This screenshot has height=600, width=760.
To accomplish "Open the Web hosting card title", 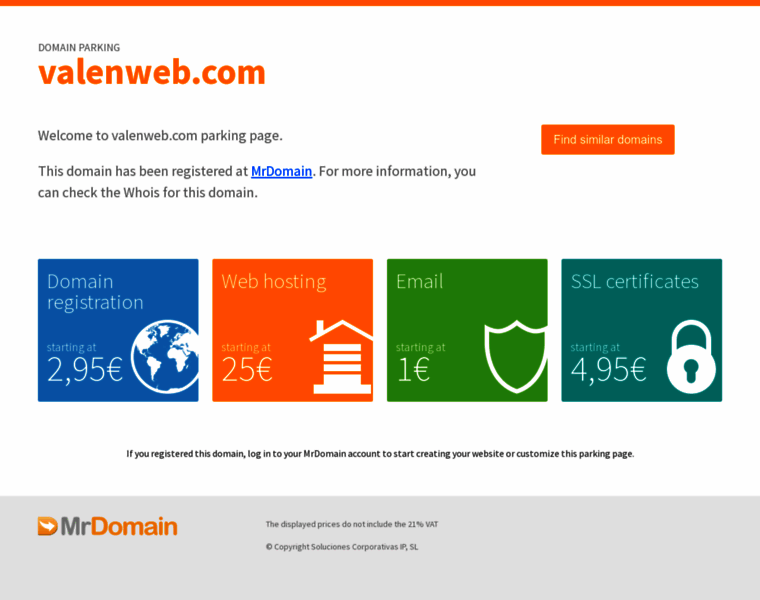I will pos(274,282).
